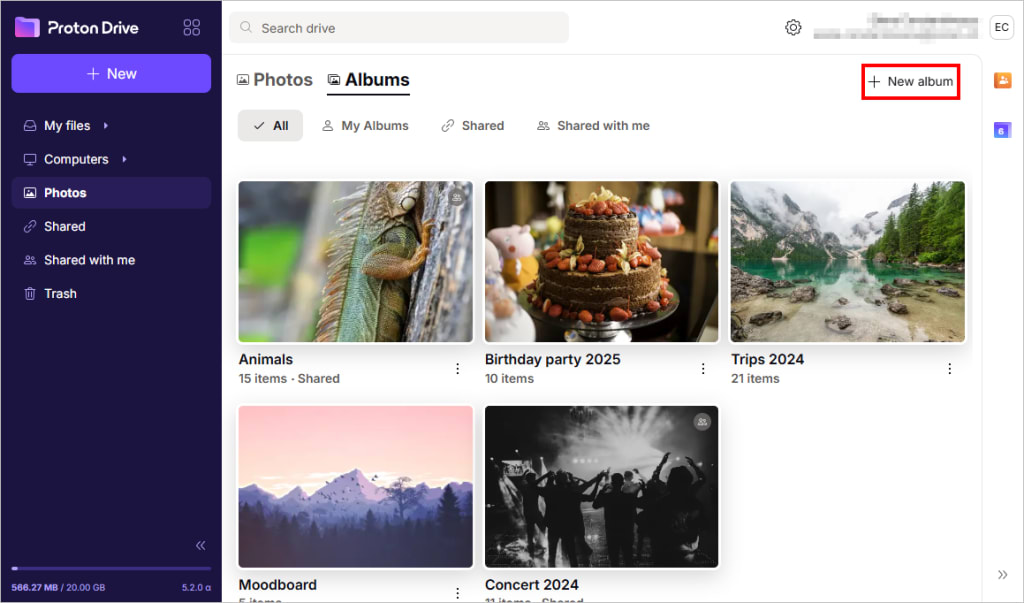
Task: Open options menu for Moodboard album
Action: [x=457, y=593]
